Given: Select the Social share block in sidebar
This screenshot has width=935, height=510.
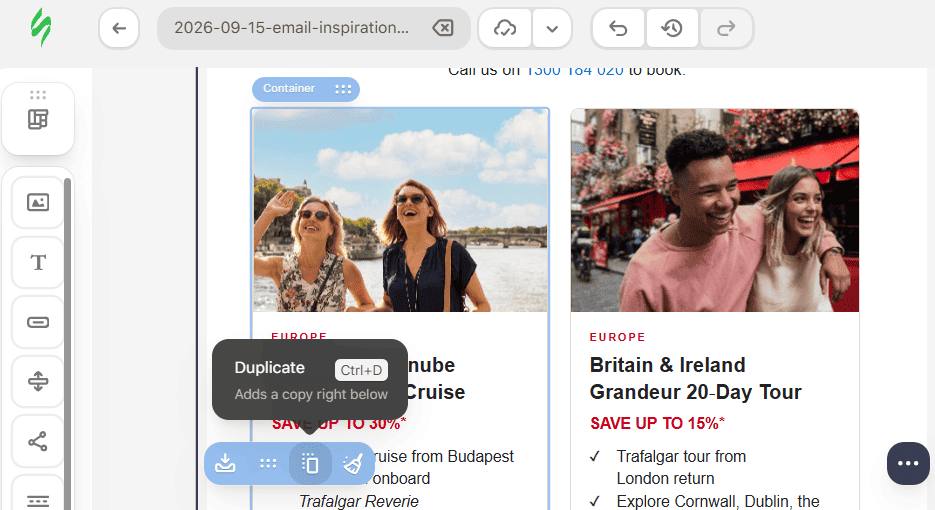Looking at the screenshot, I should point(38,441).
